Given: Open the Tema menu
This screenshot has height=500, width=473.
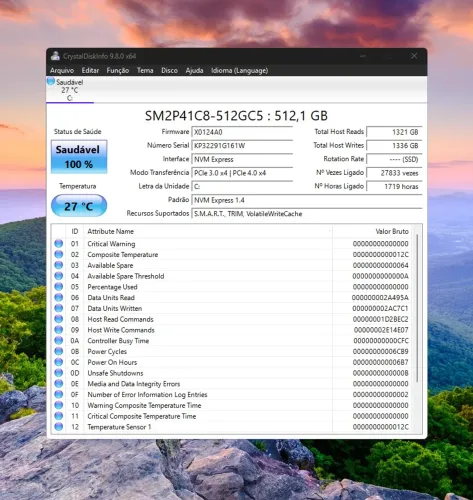Looking at the screenshot, I should (x=145, y=70).
